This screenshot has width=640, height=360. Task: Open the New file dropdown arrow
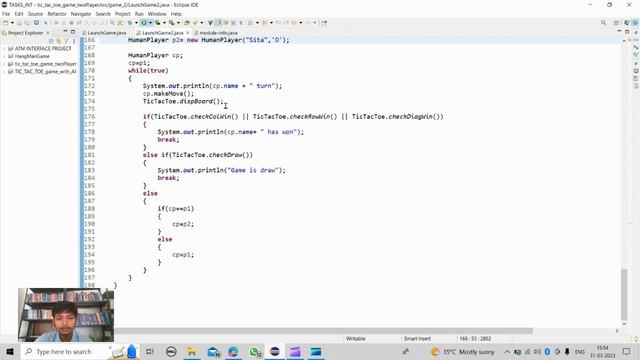click(x=12, y=23)
